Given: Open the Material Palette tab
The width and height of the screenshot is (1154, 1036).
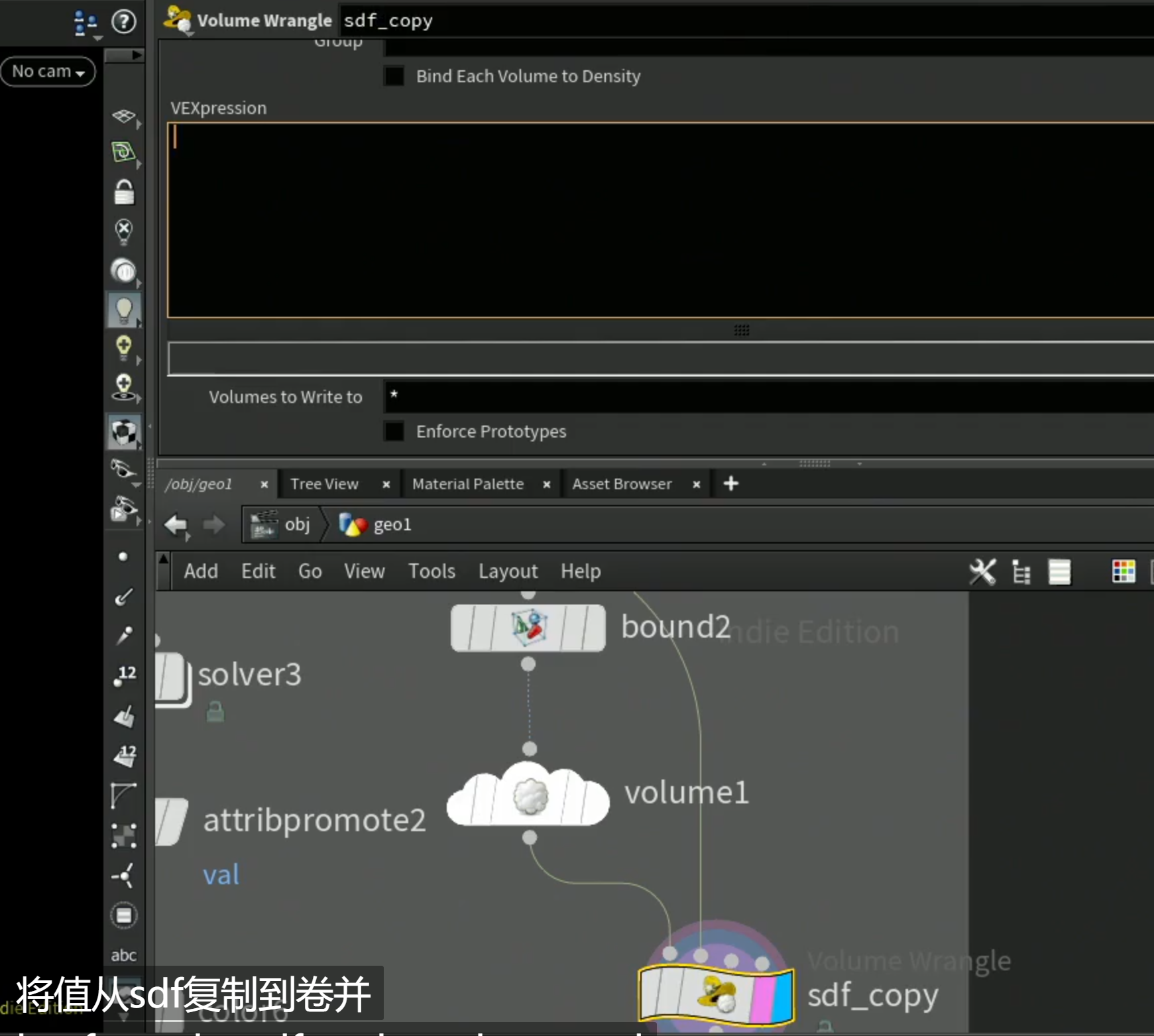Looking at the screenshot, I should tap(468, 484).
